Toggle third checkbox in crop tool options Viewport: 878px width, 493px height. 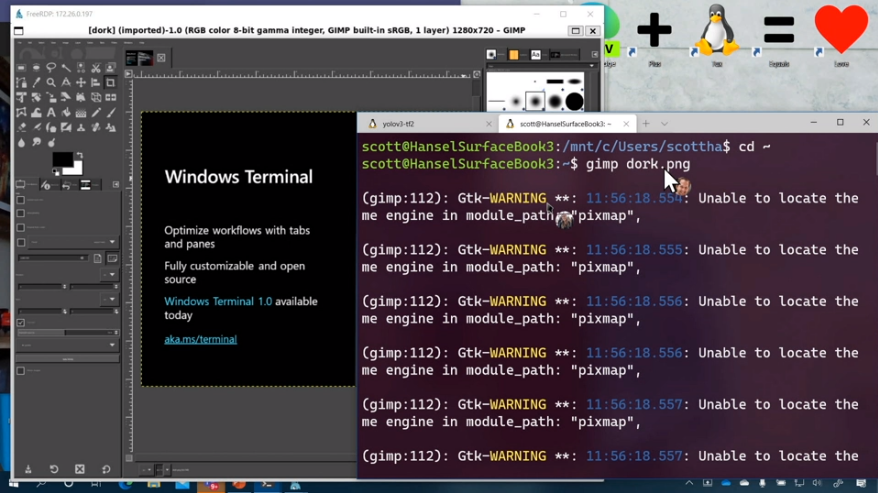[21, 227]
